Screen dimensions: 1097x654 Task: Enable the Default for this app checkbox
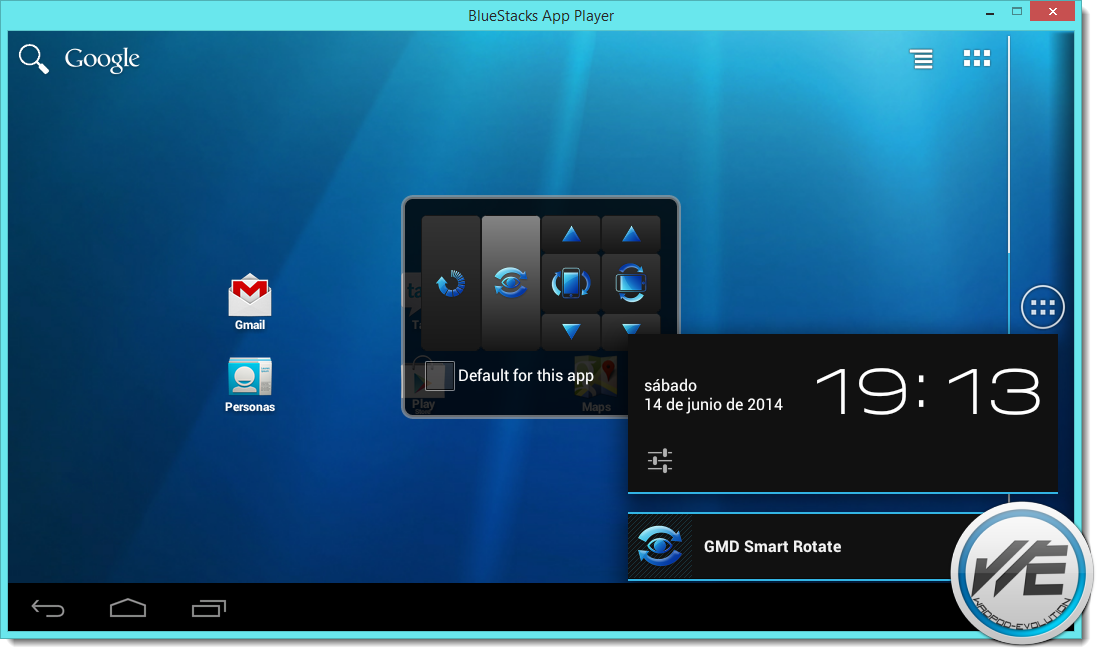(x=440, y=376)
